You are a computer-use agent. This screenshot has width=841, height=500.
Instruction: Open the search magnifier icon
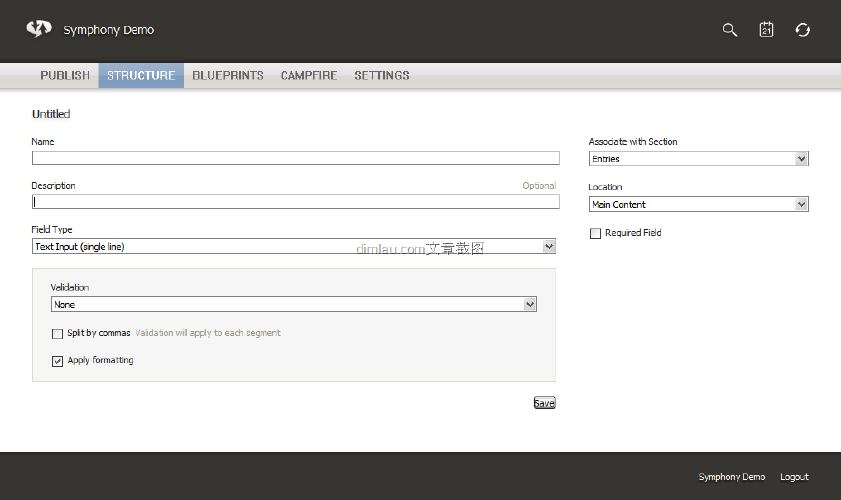coord(729,30)
